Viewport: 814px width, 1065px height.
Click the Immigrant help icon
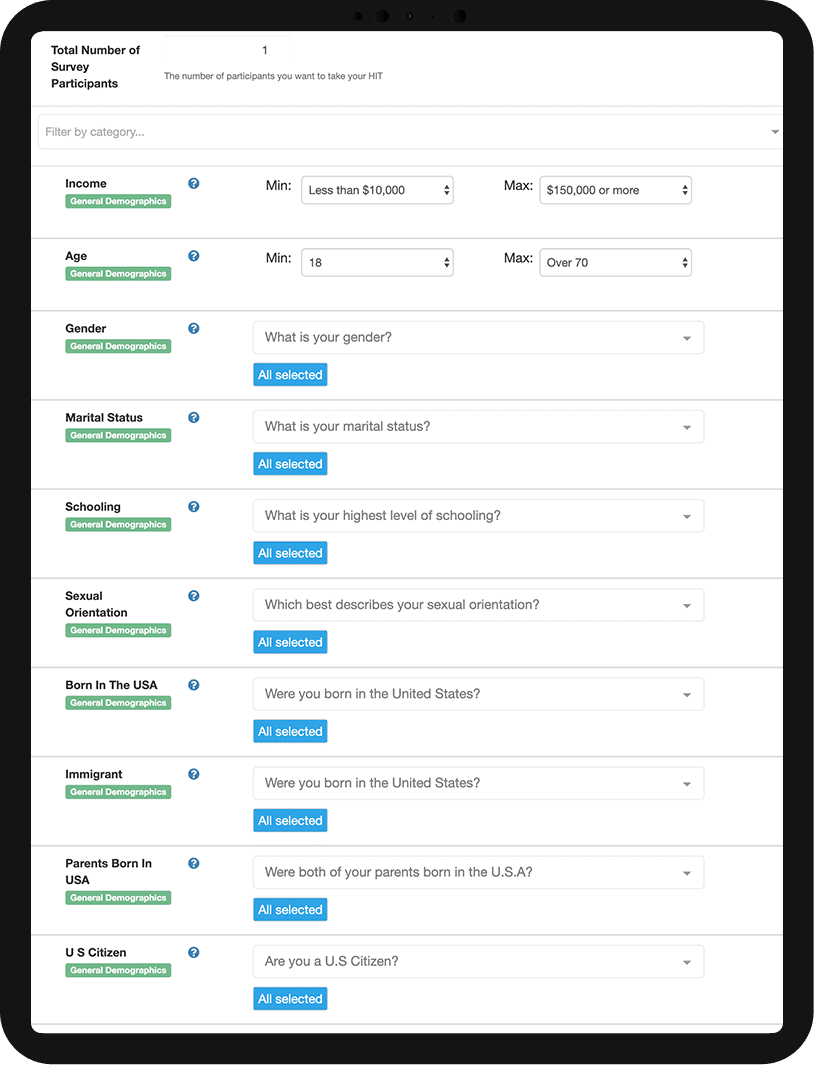point(193,773)
